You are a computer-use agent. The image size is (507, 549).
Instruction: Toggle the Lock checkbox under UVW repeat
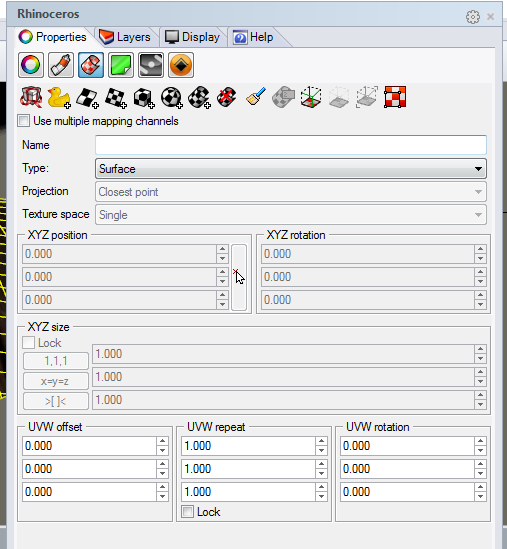[187, 512]
